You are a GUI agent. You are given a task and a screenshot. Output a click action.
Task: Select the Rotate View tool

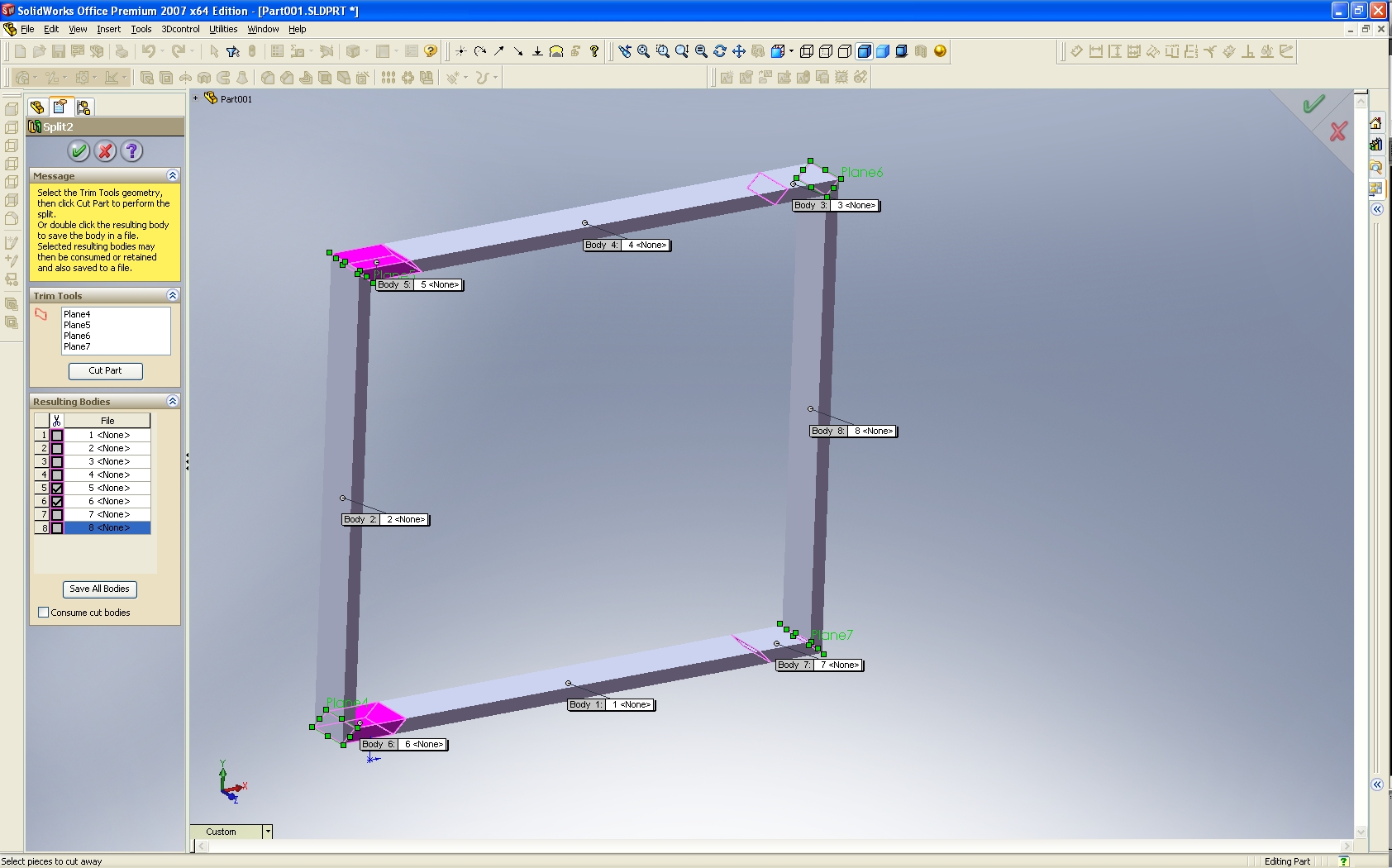(x=720, y=51)
